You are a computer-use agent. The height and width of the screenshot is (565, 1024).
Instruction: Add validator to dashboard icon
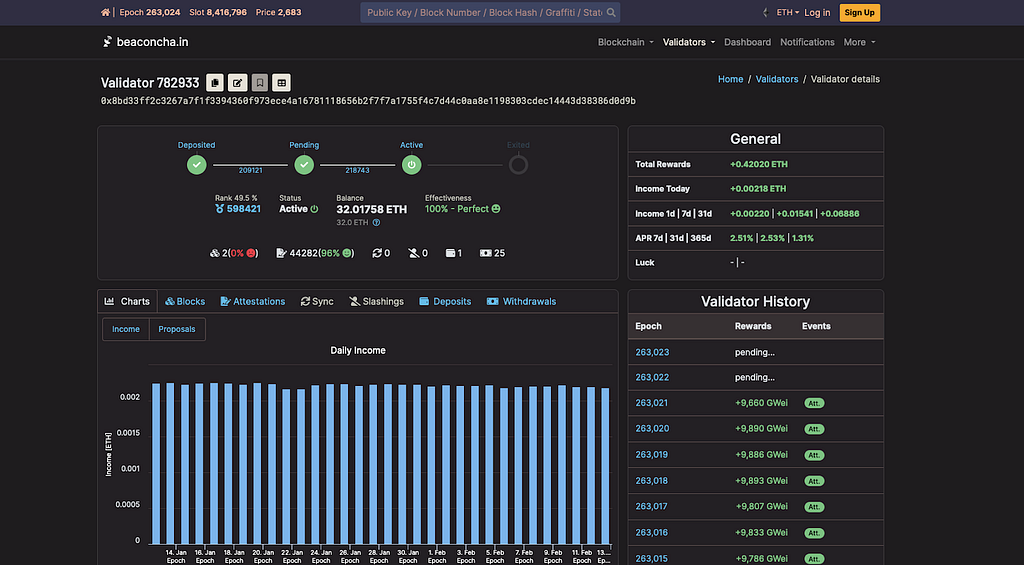tap(281, 83)
